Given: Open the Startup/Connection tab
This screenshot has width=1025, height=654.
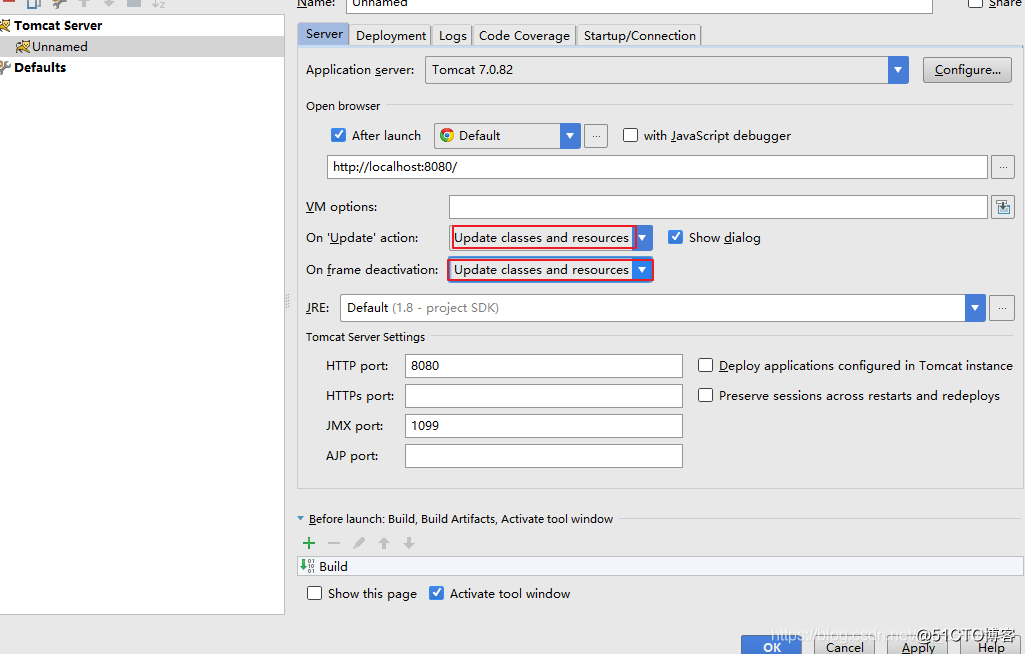Looking at the screenshot, I should pos(639,35).
